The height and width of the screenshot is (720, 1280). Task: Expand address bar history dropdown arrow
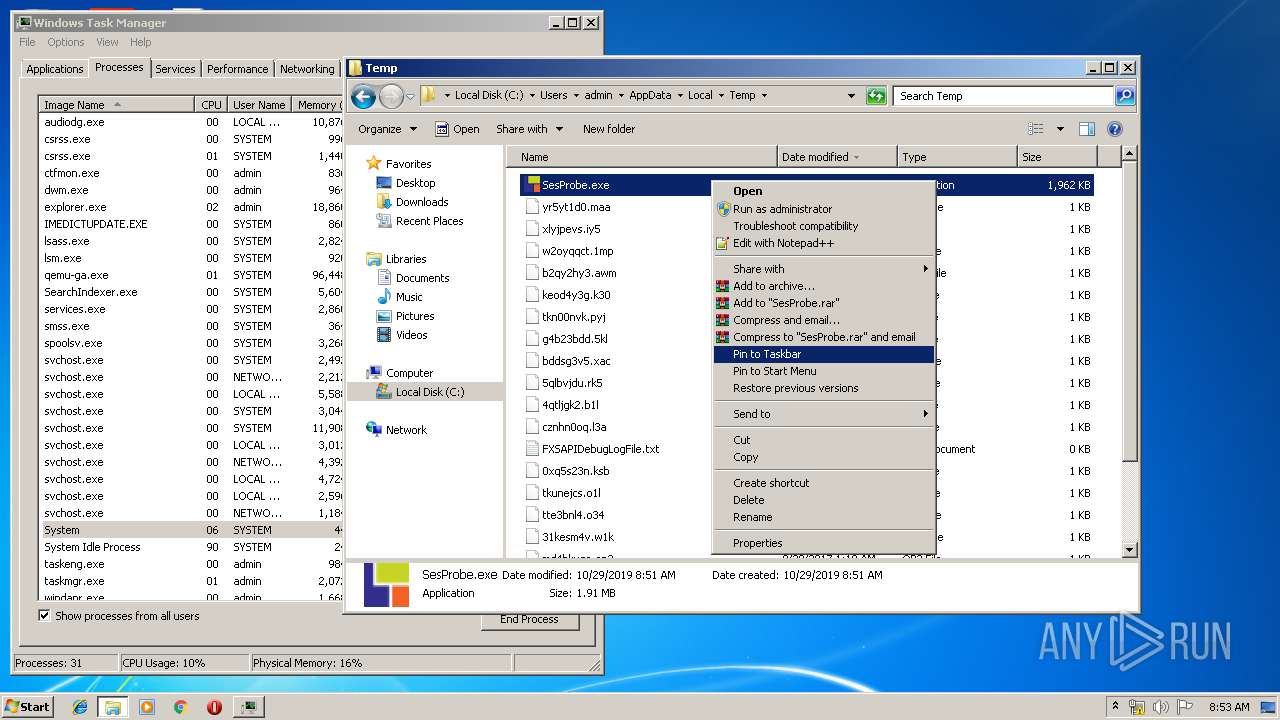852,96
